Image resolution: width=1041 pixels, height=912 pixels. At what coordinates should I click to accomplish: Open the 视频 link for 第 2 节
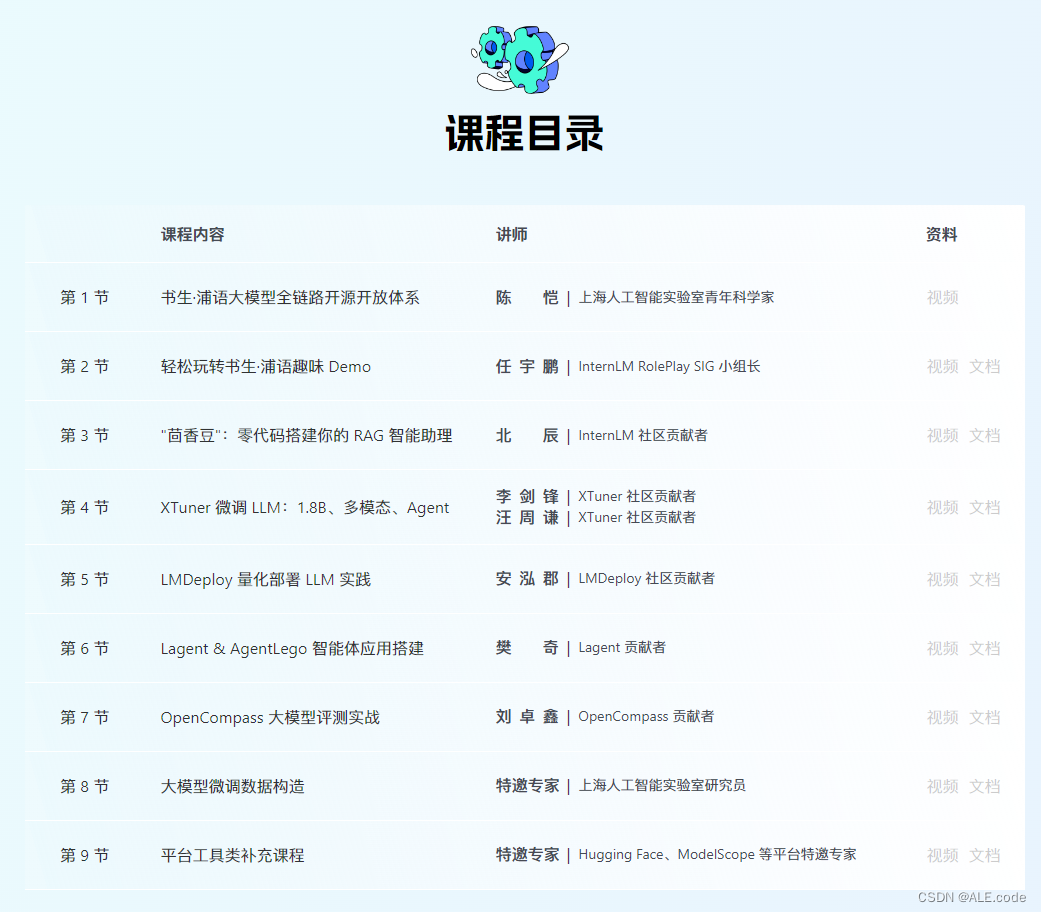[x=942, y=366]
